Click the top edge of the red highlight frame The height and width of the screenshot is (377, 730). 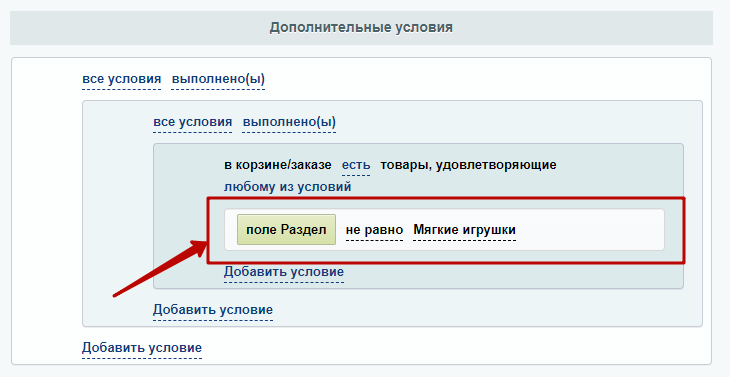[446, 199]
